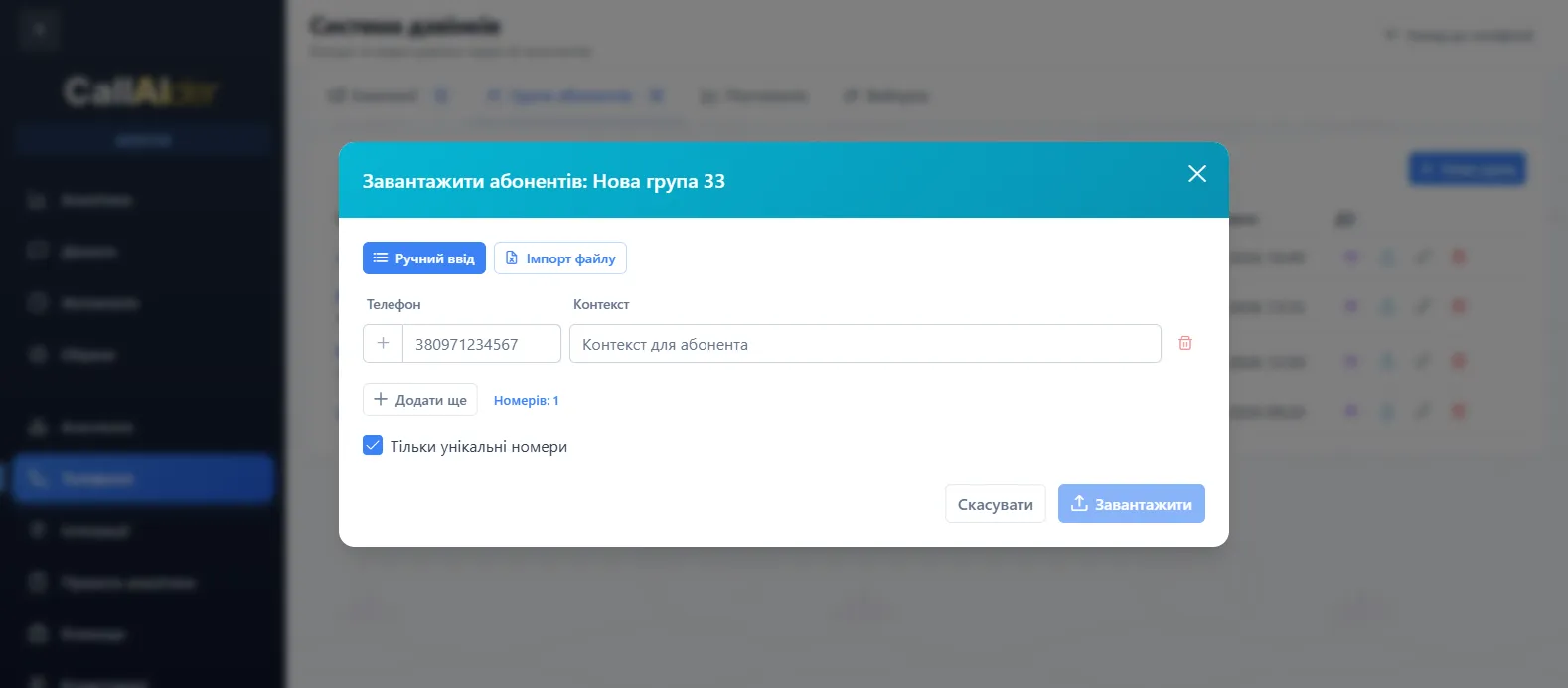
Task: Cancel with the Скасувати button
Action: (996, 504)
